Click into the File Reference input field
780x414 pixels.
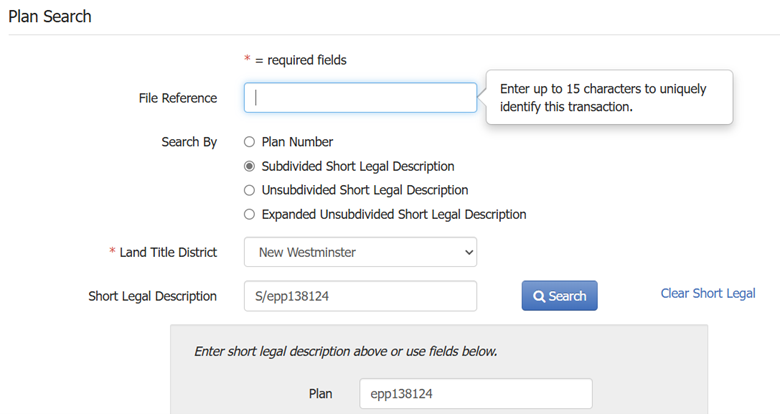360,98
